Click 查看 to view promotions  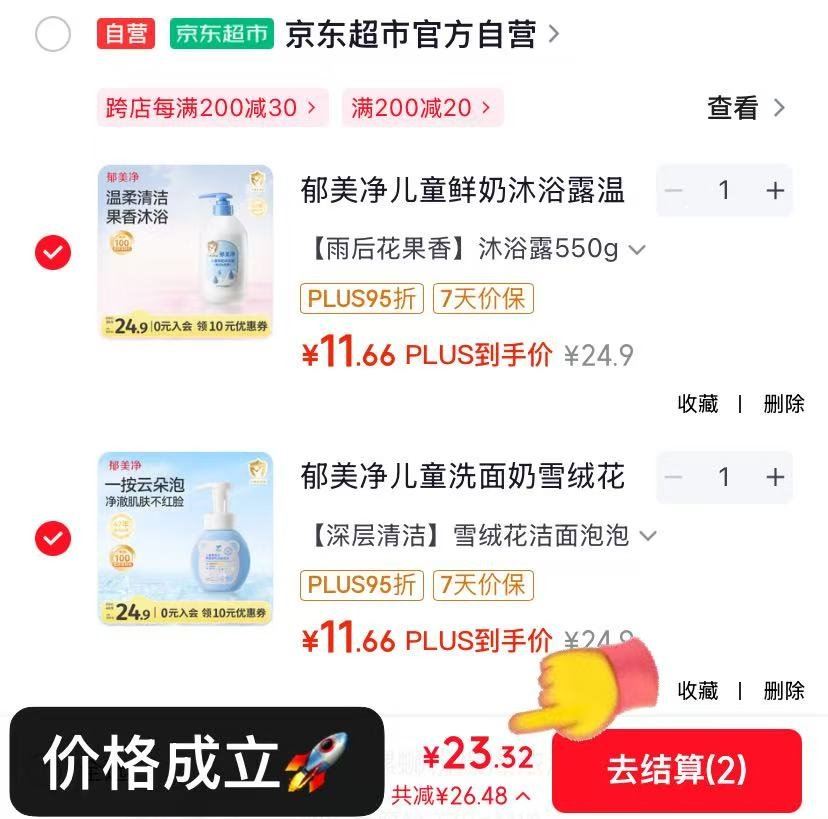click(746, 108)
